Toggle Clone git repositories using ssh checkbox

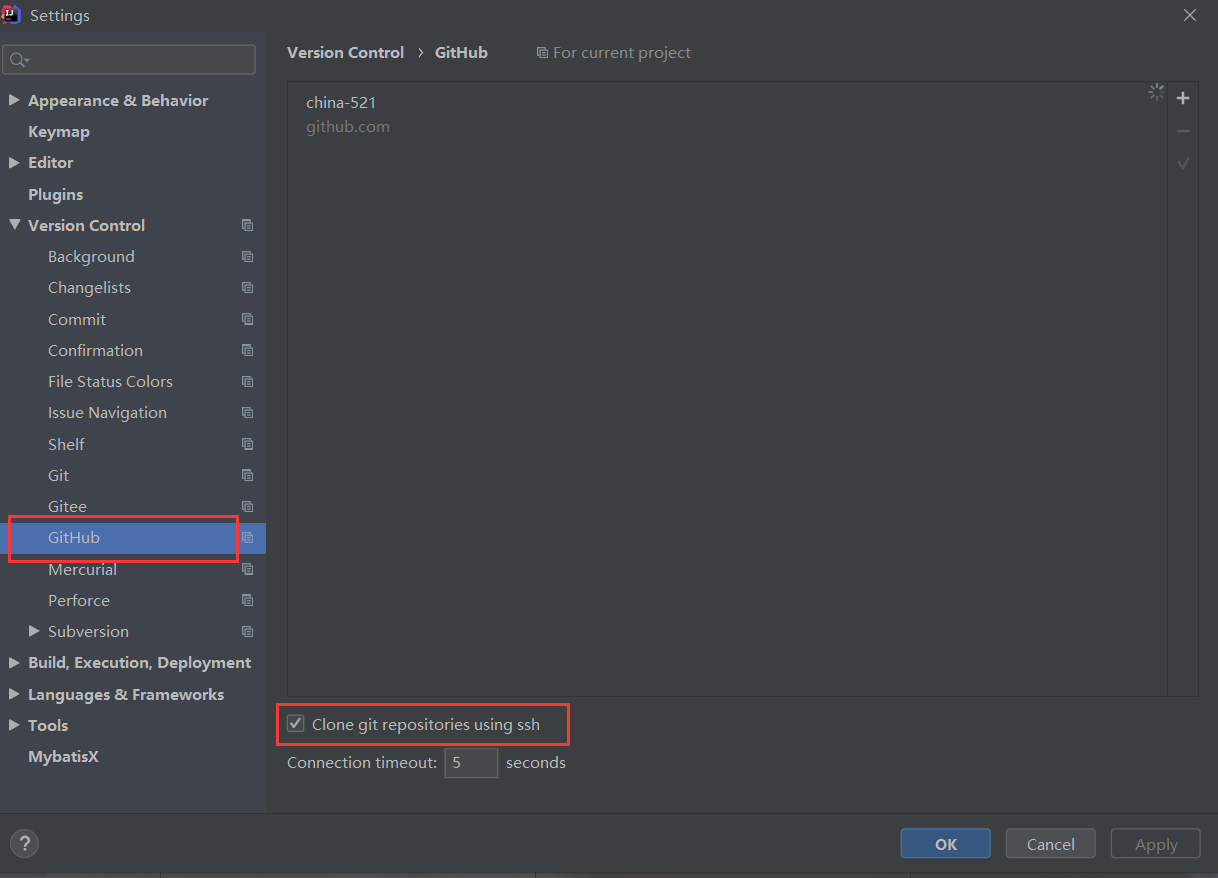pos(296,724)
